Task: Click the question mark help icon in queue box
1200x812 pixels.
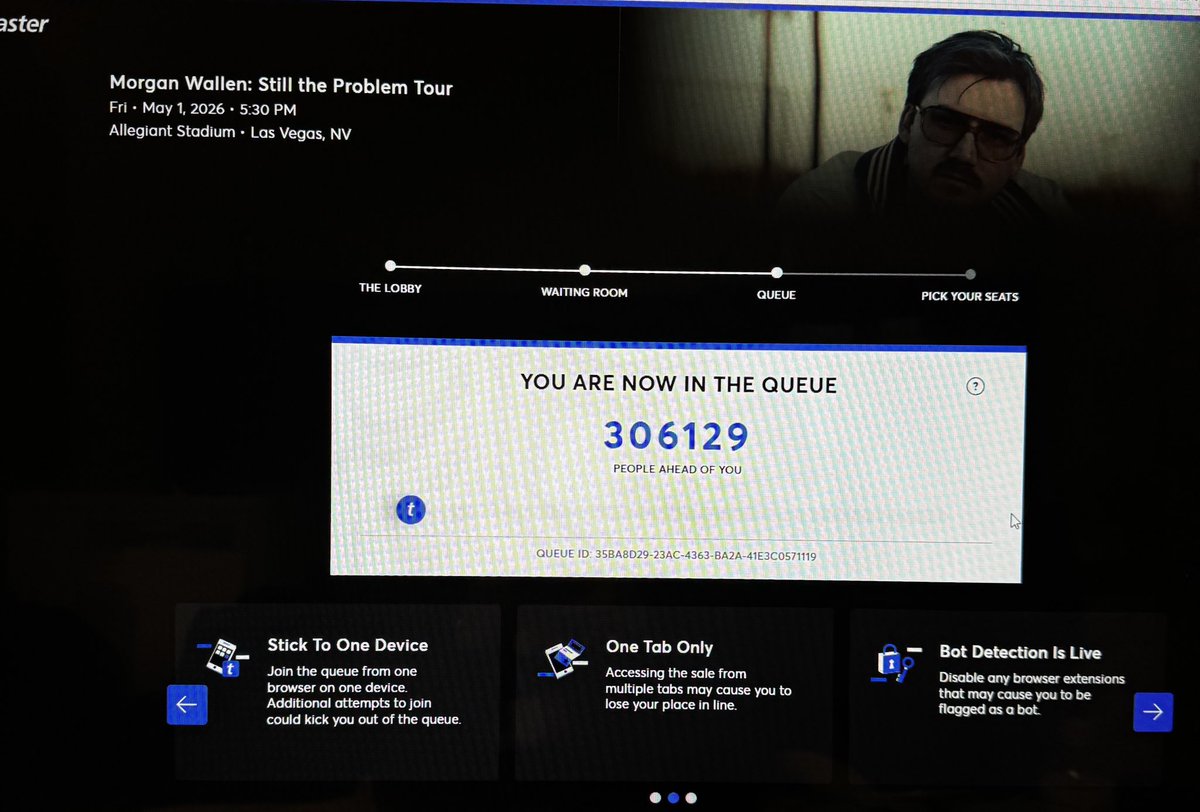Action: (x=976, y=386)
